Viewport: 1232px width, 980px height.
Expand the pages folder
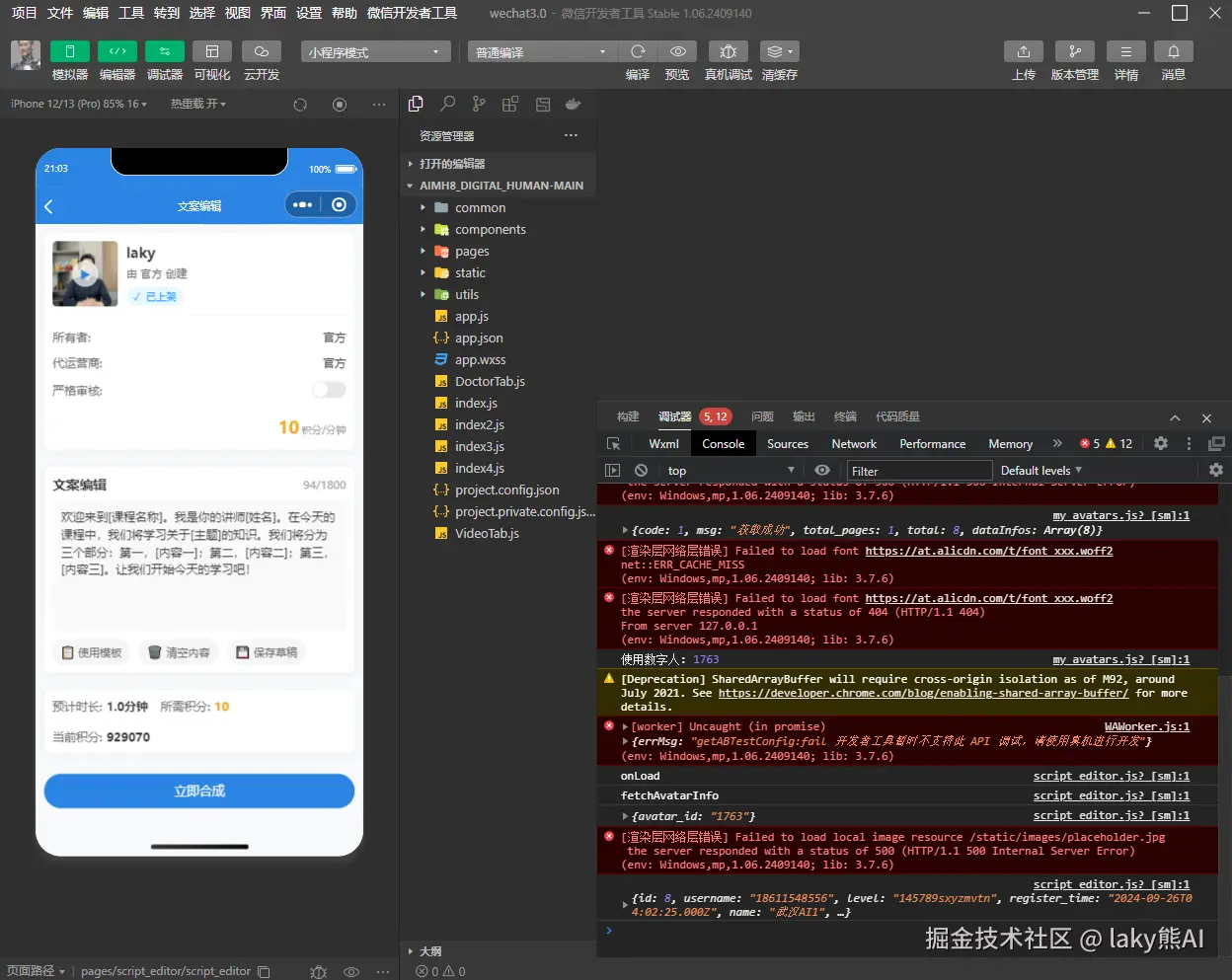[x=498, y=251]
